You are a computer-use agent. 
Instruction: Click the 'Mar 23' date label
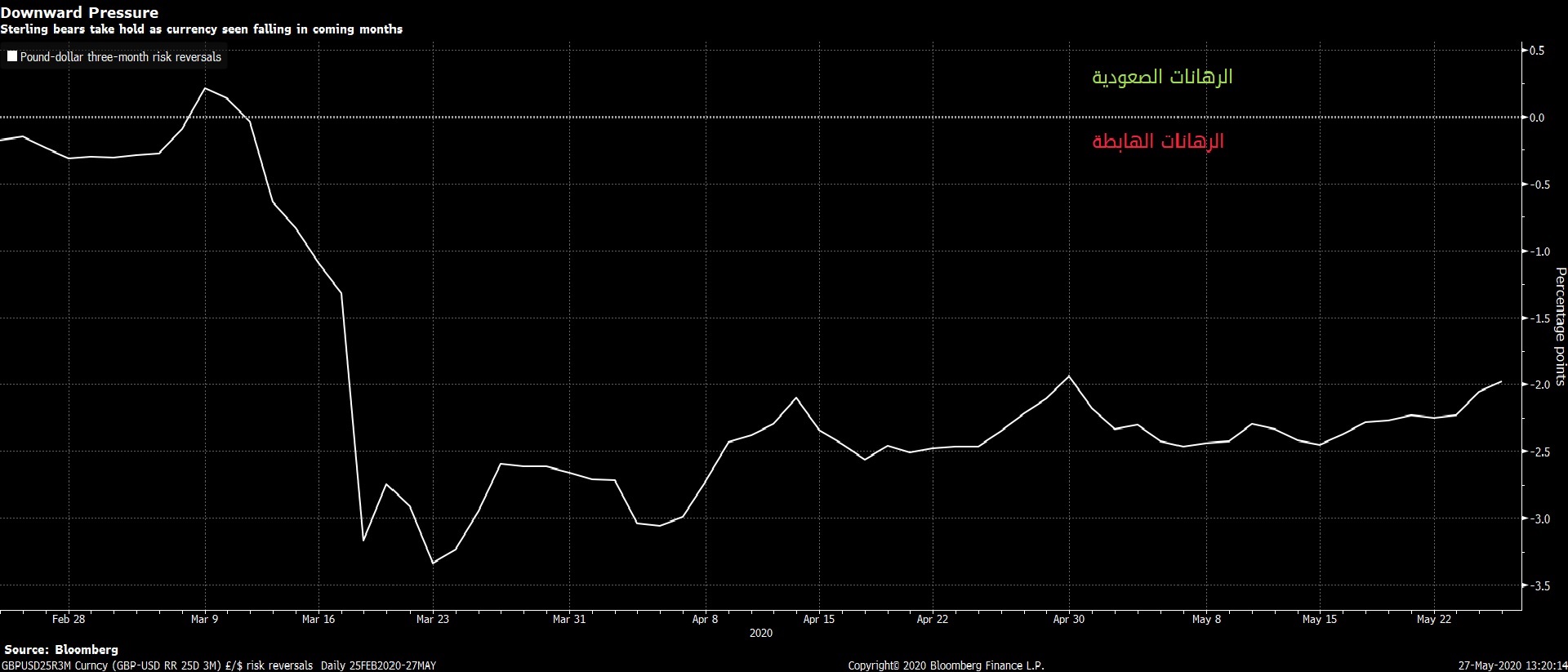point(433,619)
